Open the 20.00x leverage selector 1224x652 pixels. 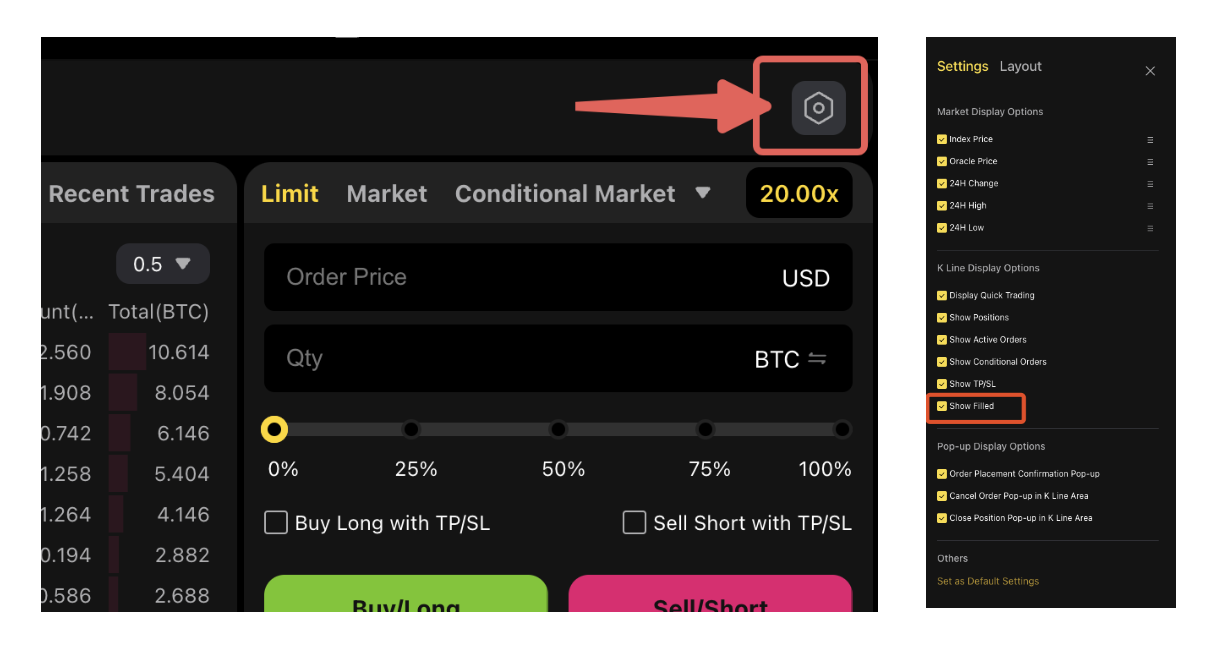[x=799, y=193]
